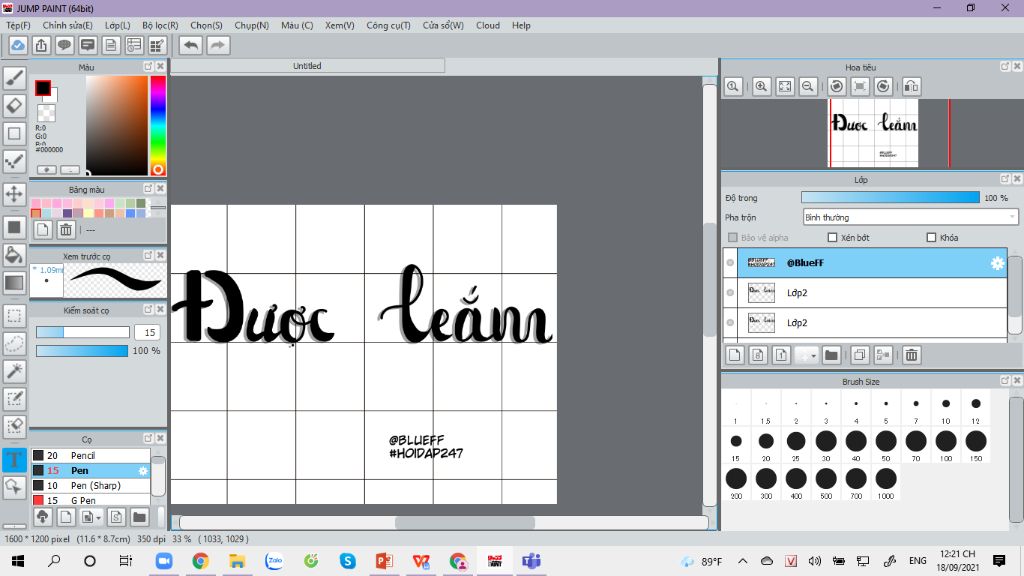
Task: Toggle the Bảo vệ alpha checkbox
Action: coord(733,238)
